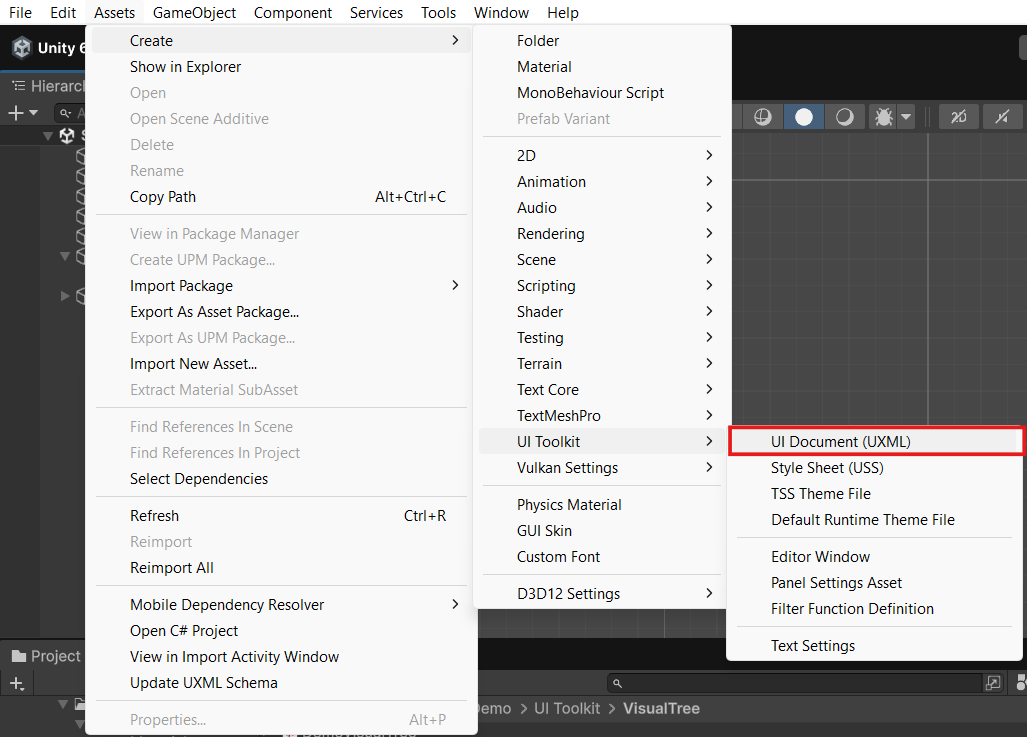Open the Window menu
1027x737 pixels.
(x=501, y=12)
